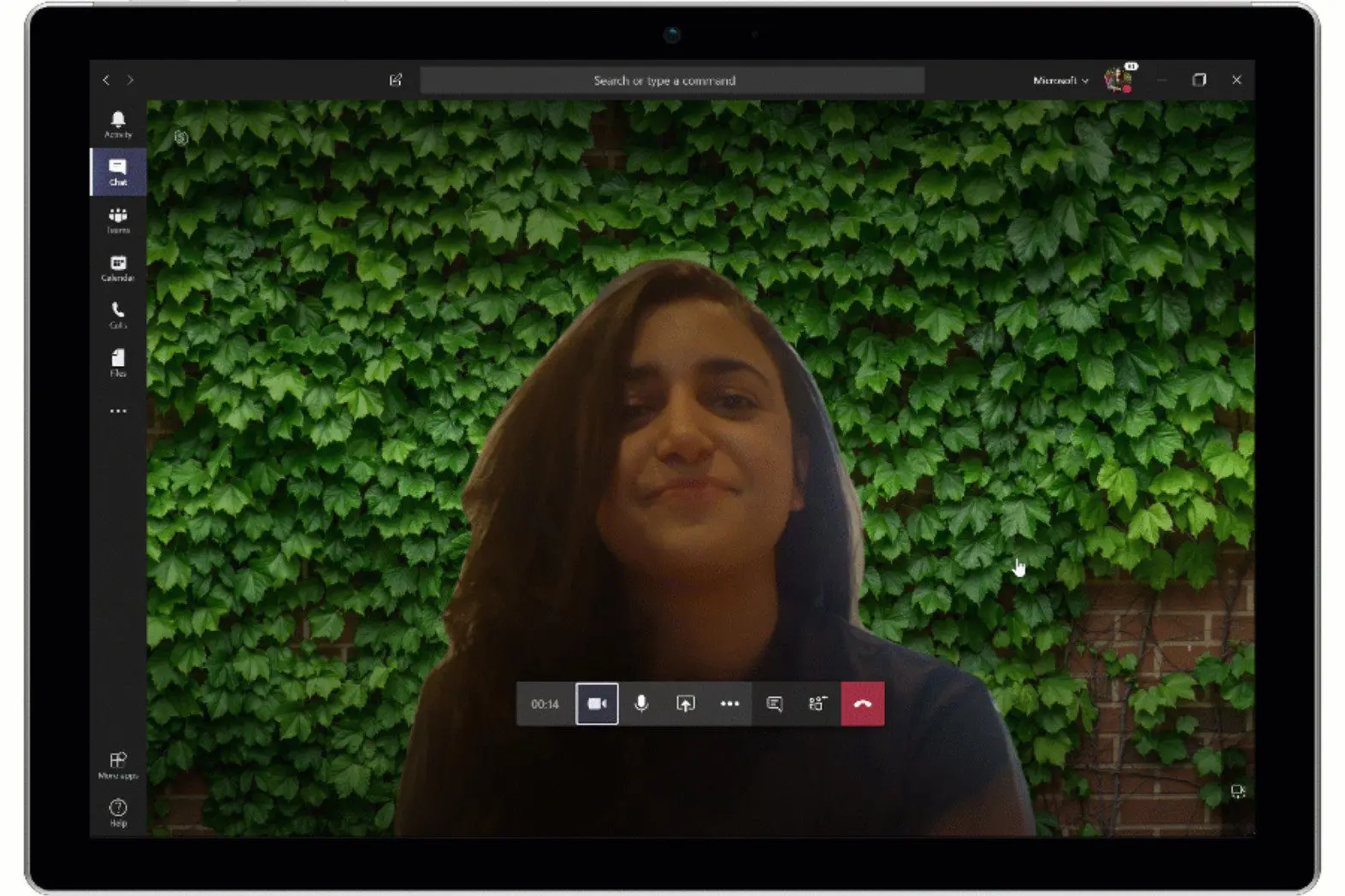Viewport: 1345px width, 896px height.
Task: Open the Activity feed in sidebar
Action: point(118,124)
